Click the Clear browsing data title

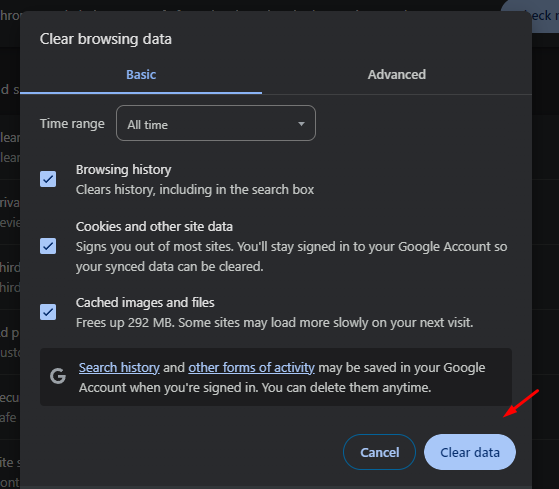(106, 39)
